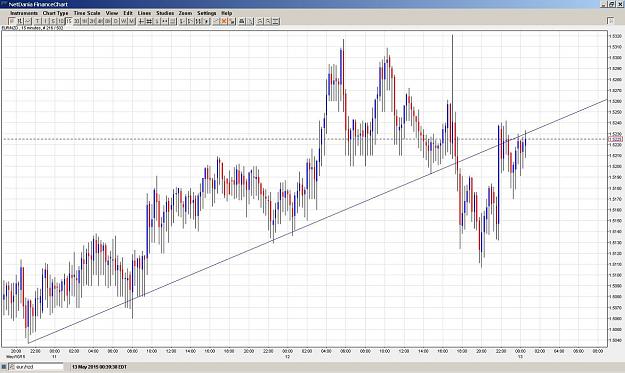Viewport: 625px width, 373px height.
Task: Click the EUR/NZD 15 minutes chart title text
Action: pyautogui.click(x=33, y=28)
